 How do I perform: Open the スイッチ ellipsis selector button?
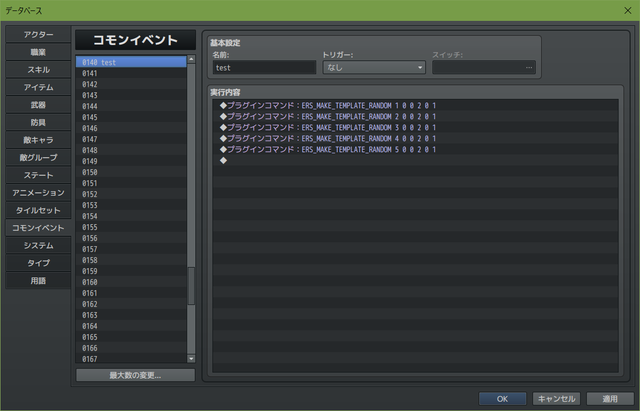(529, 68)
